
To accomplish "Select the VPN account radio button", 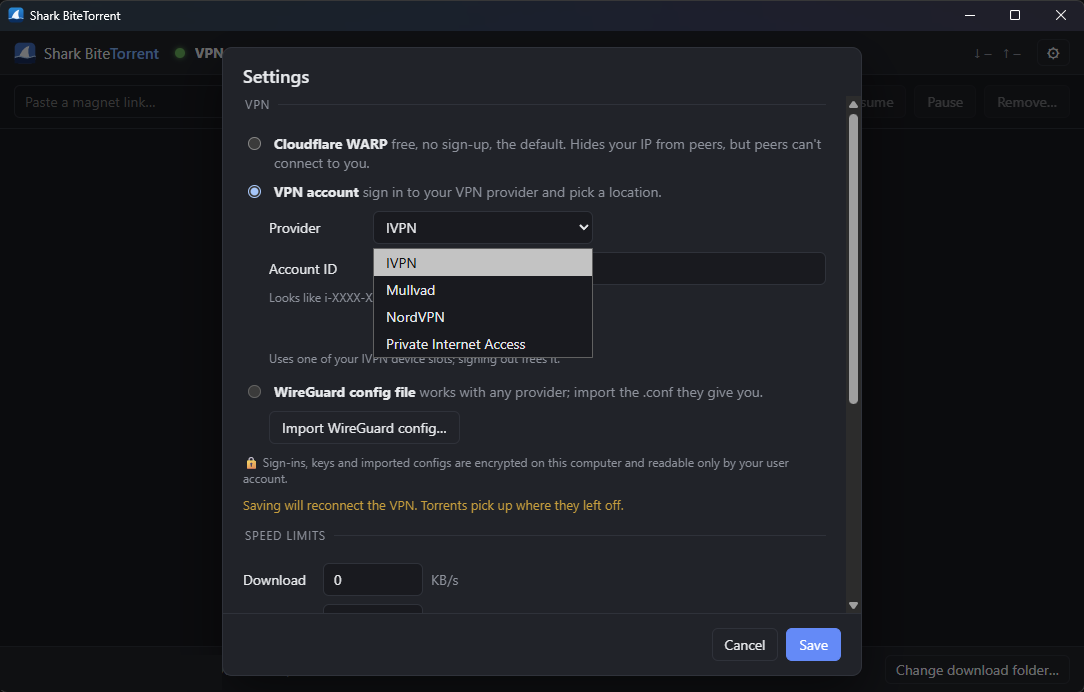I will (x=254, y=191).
